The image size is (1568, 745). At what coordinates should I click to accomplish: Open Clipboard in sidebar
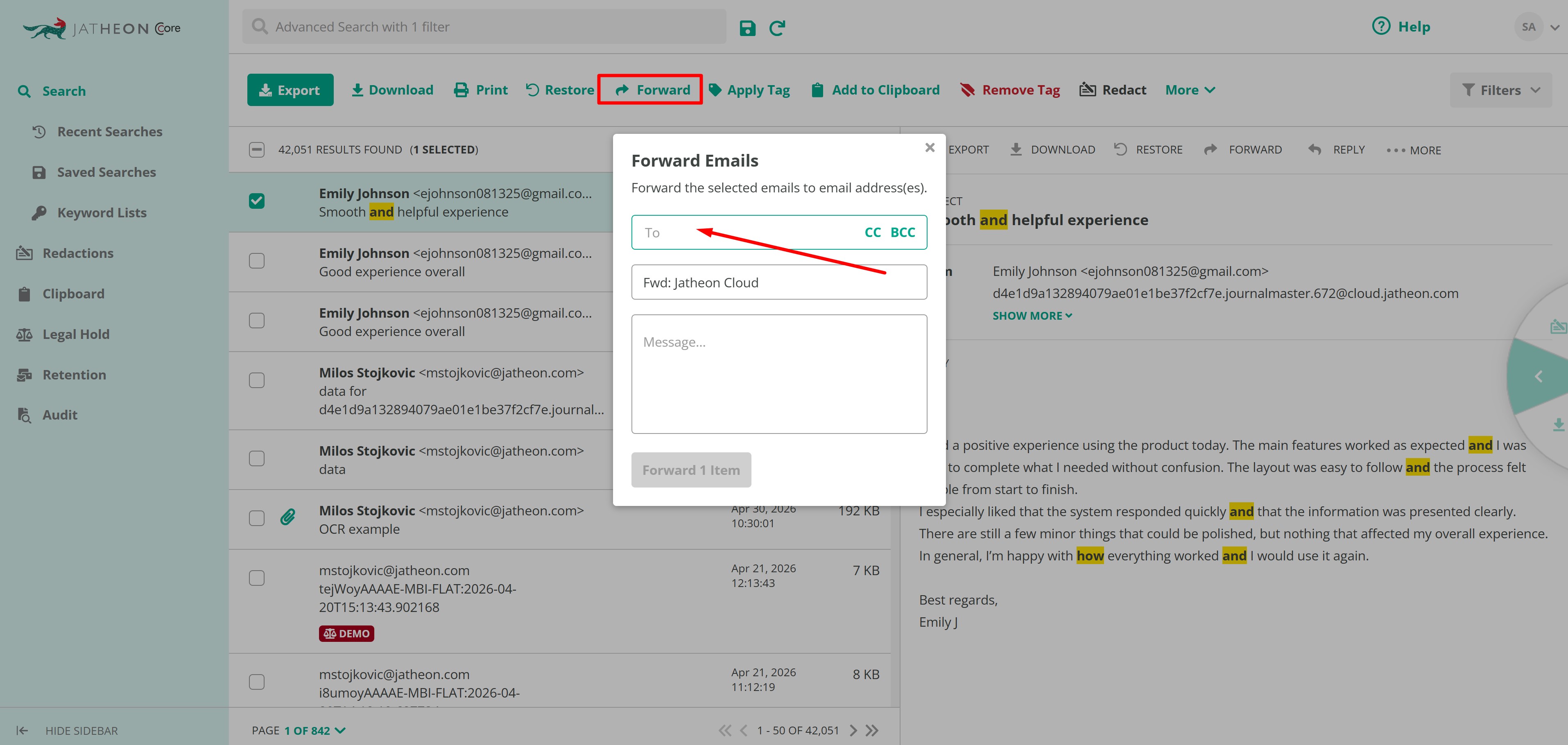(61, 294)
